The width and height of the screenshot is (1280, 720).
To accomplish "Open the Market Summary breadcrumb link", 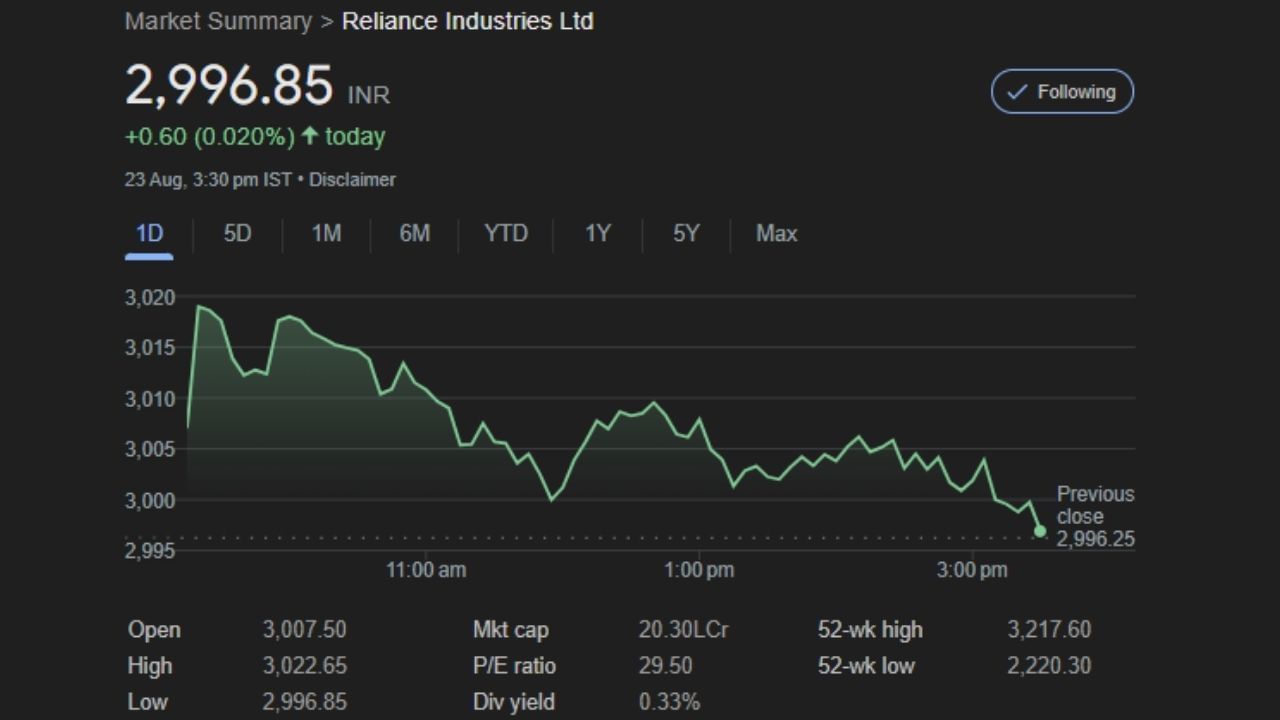I will pos(218,21).
